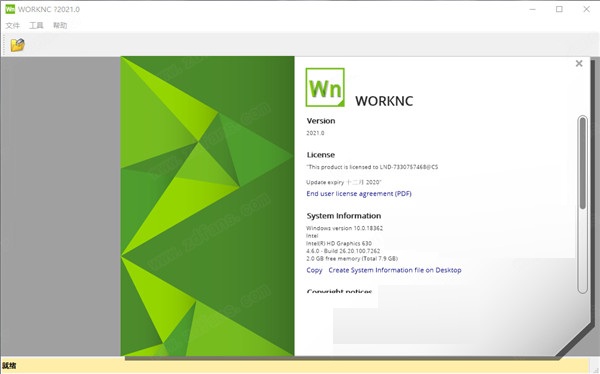The height and width of the screenshot is (374, 600).
Task: Click the 'Version' heading
Action: pyautogui.click(x=321, y=121)
